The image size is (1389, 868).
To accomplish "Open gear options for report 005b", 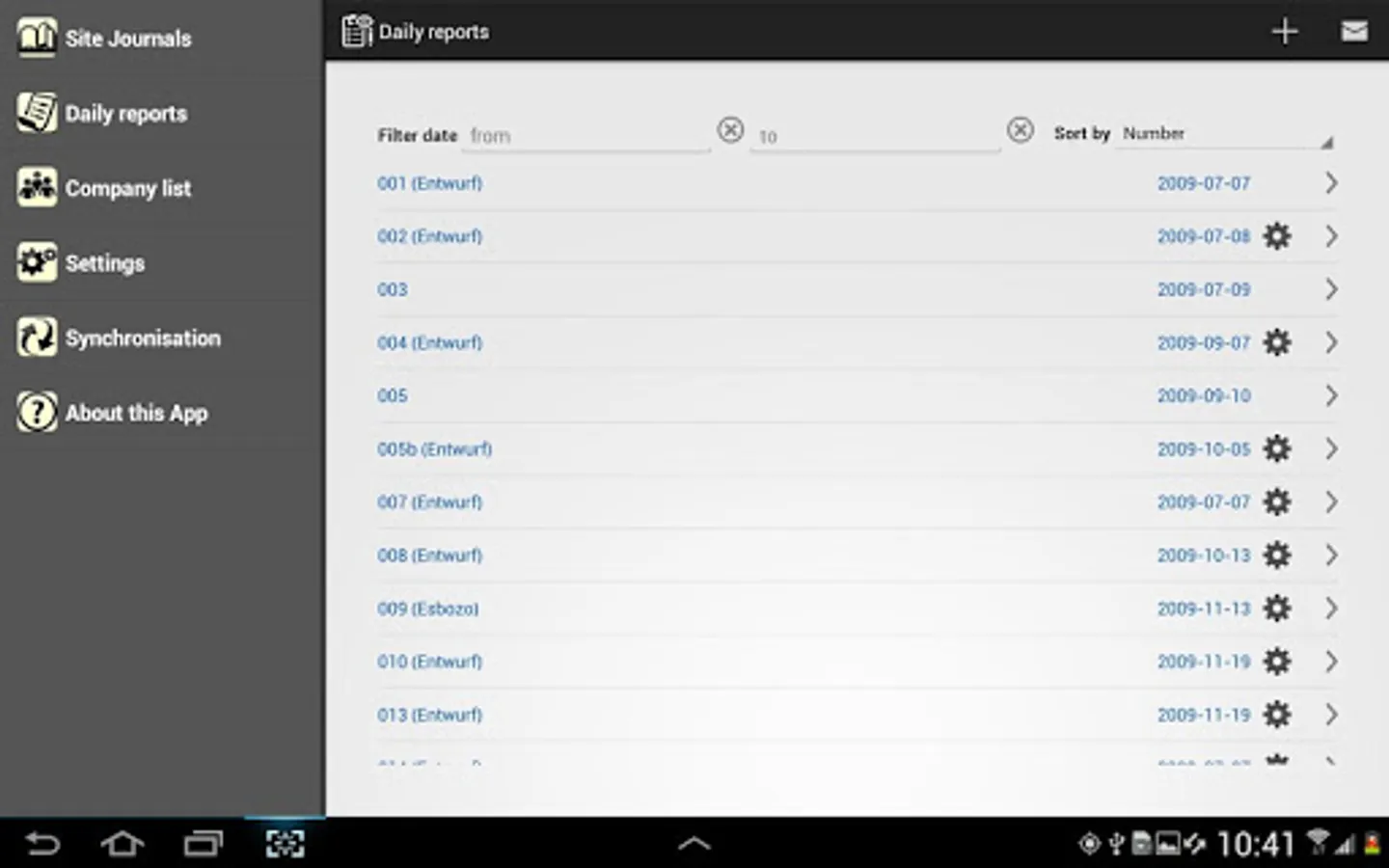I will click(x=1277, y=448).
